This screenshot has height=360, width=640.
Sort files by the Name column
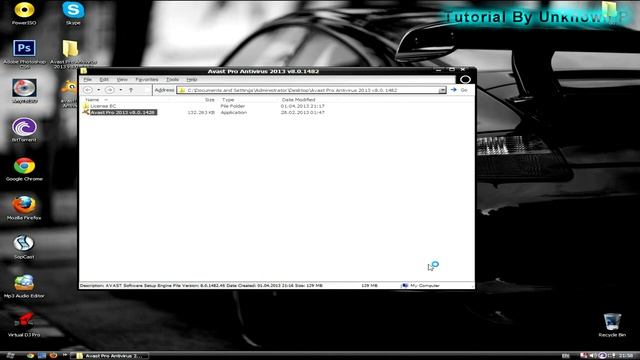coord(92,100)
